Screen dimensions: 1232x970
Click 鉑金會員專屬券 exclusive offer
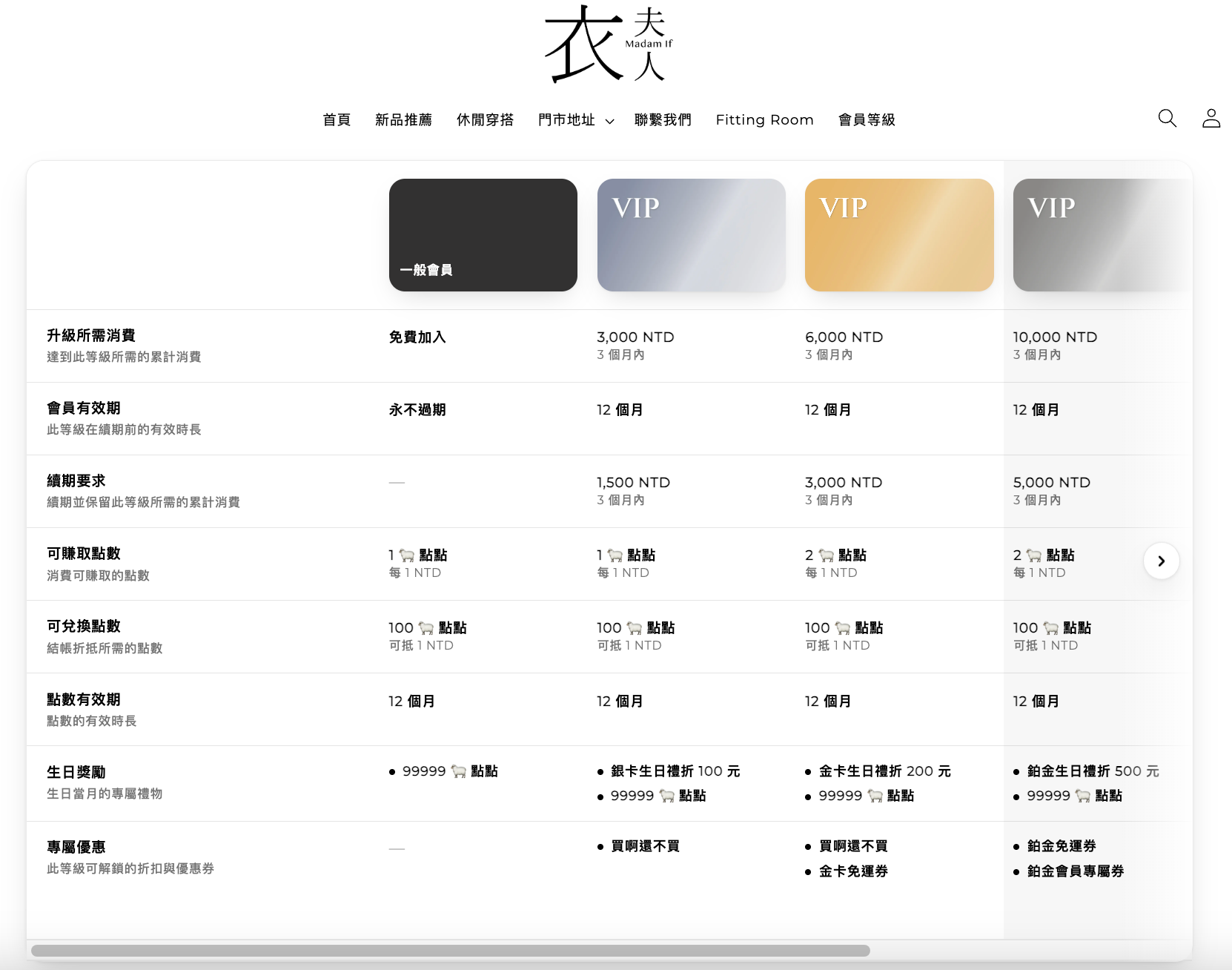click(1076, 872)
